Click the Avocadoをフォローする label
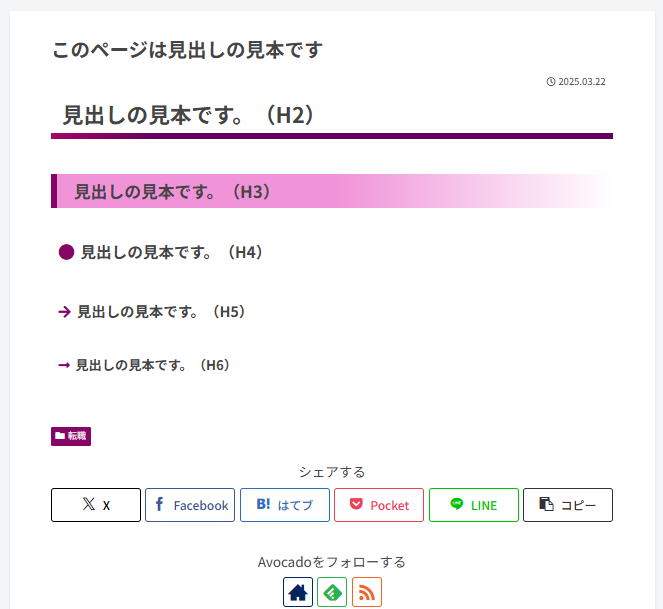 pyautogui.click(x=332, y=562)
